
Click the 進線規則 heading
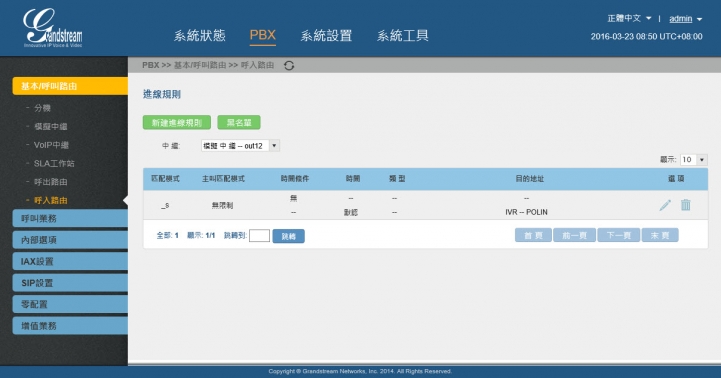click(x=161, y=94)
